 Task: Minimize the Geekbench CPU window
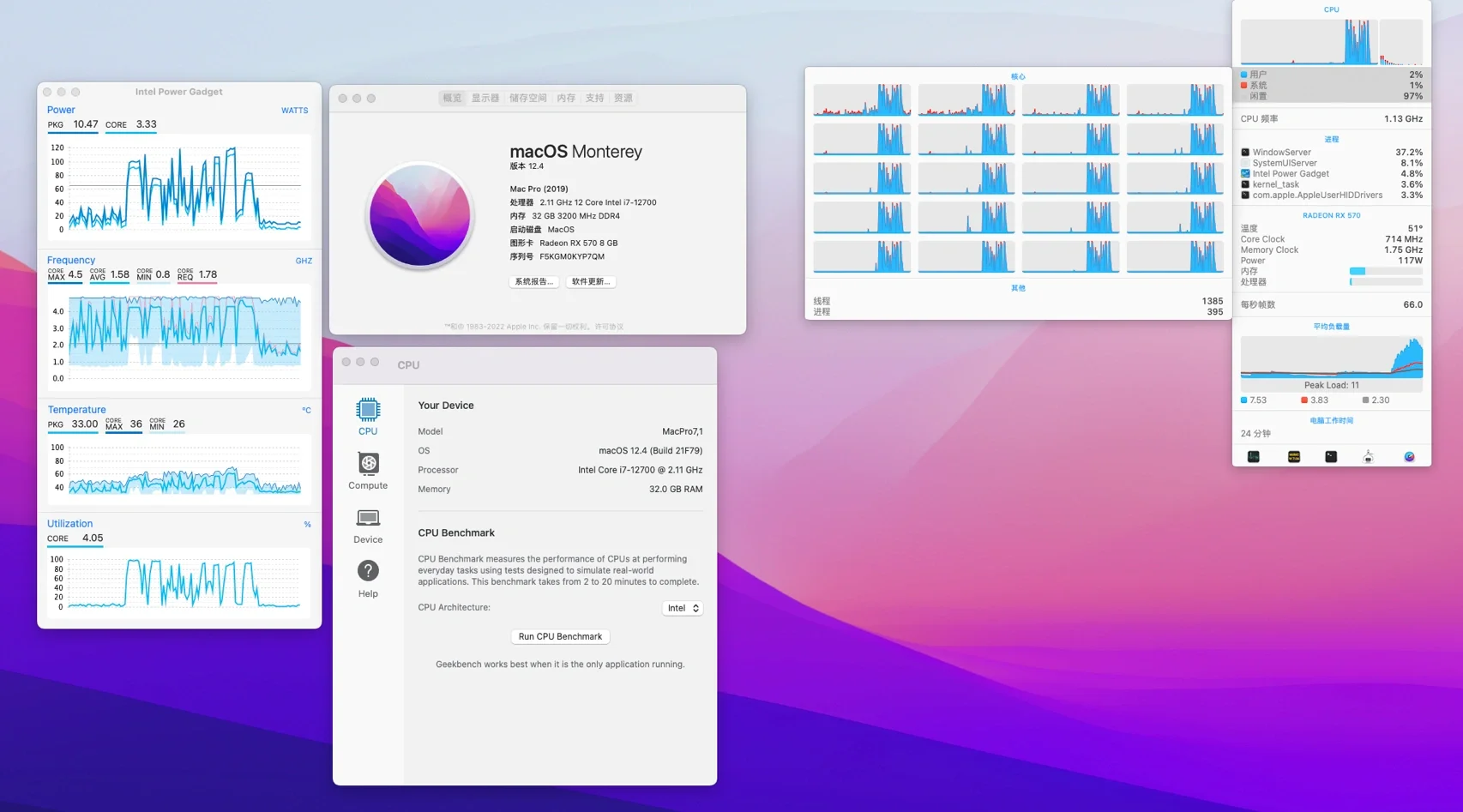click(360, 362)
